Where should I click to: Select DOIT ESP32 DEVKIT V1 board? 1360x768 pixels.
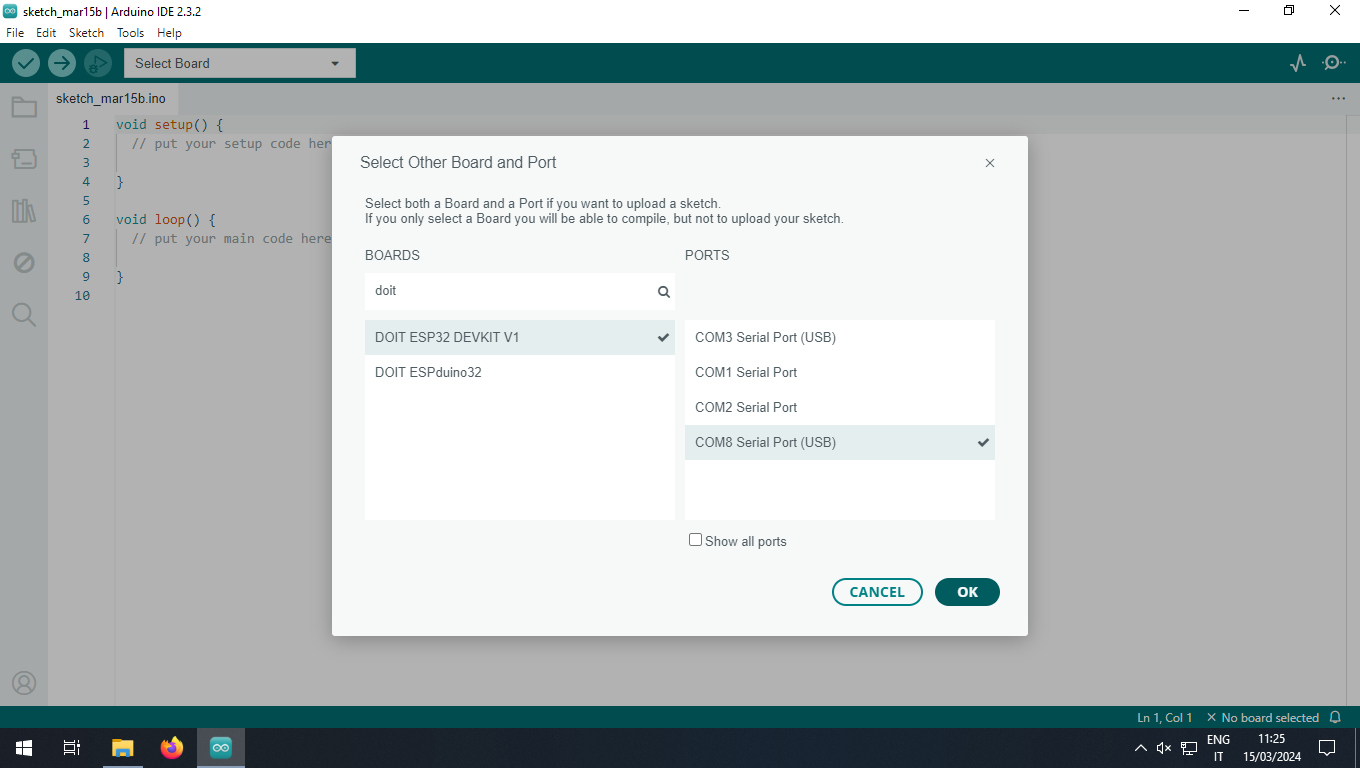pyautogui.click(x=520, y=337)
